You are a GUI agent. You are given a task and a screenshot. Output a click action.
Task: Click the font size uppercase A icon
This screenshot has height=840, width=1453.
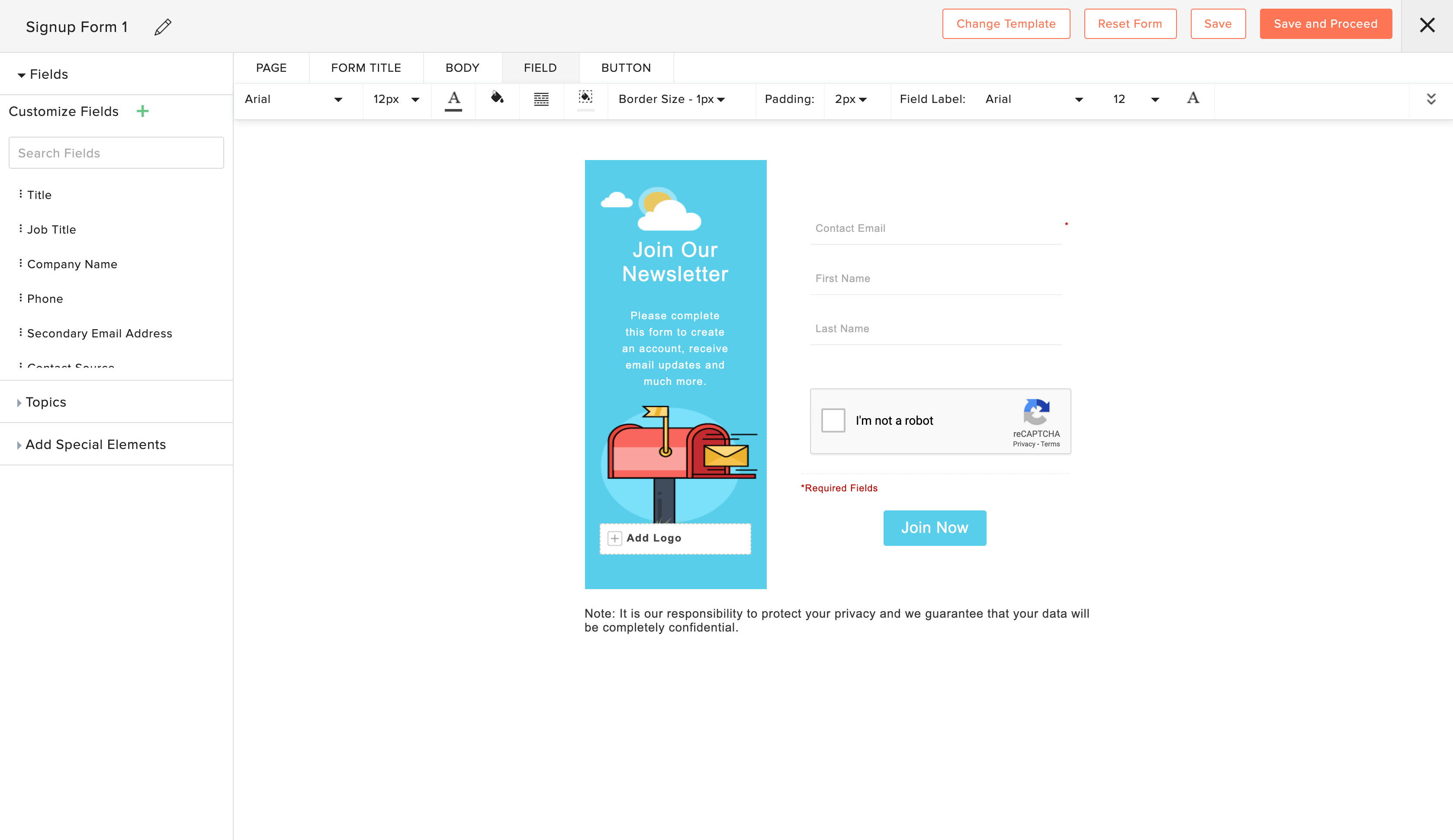(x=1193, y=99)
